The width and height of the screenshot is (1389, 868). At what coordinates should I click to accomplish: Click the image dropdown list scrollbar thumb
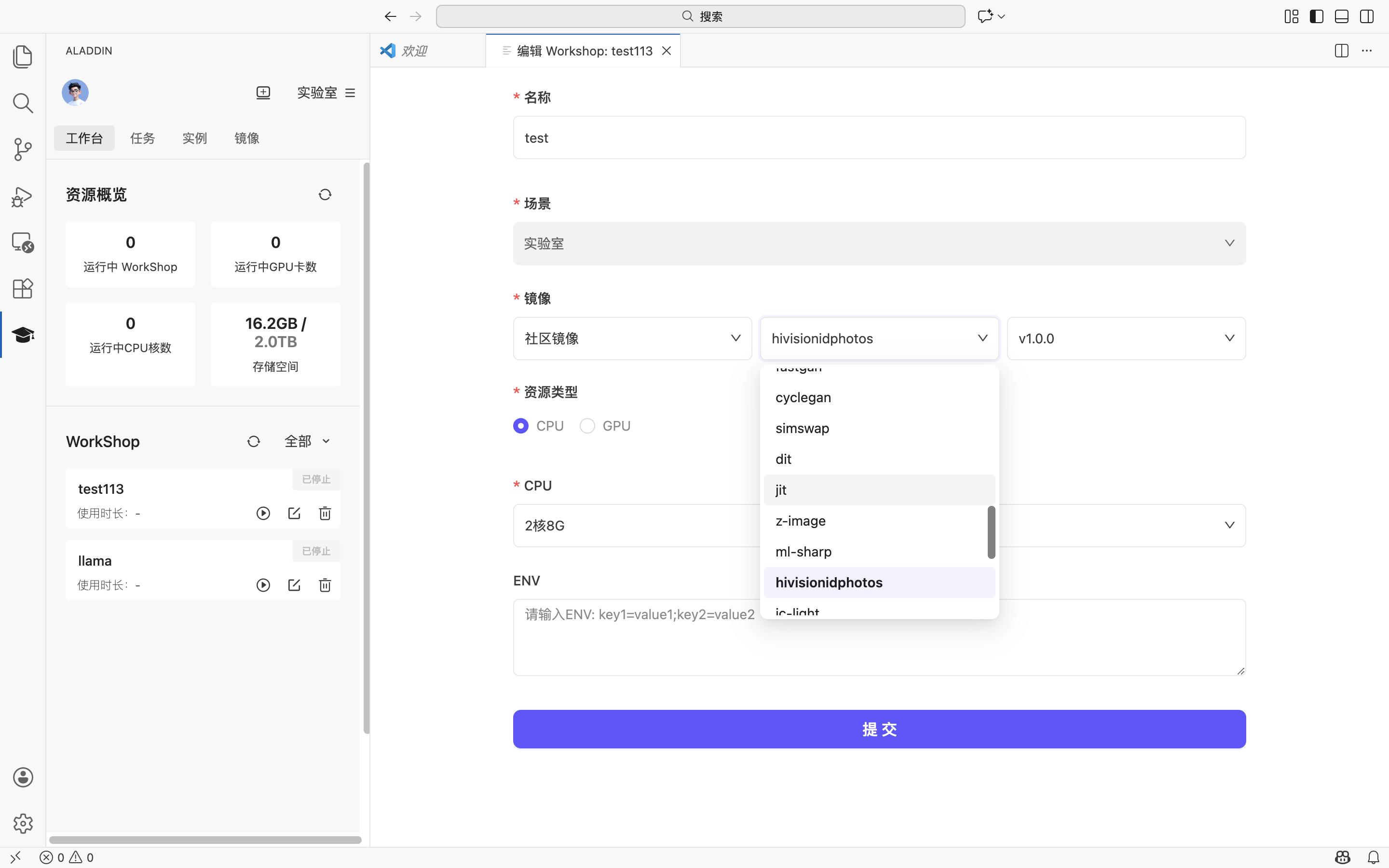991,531
